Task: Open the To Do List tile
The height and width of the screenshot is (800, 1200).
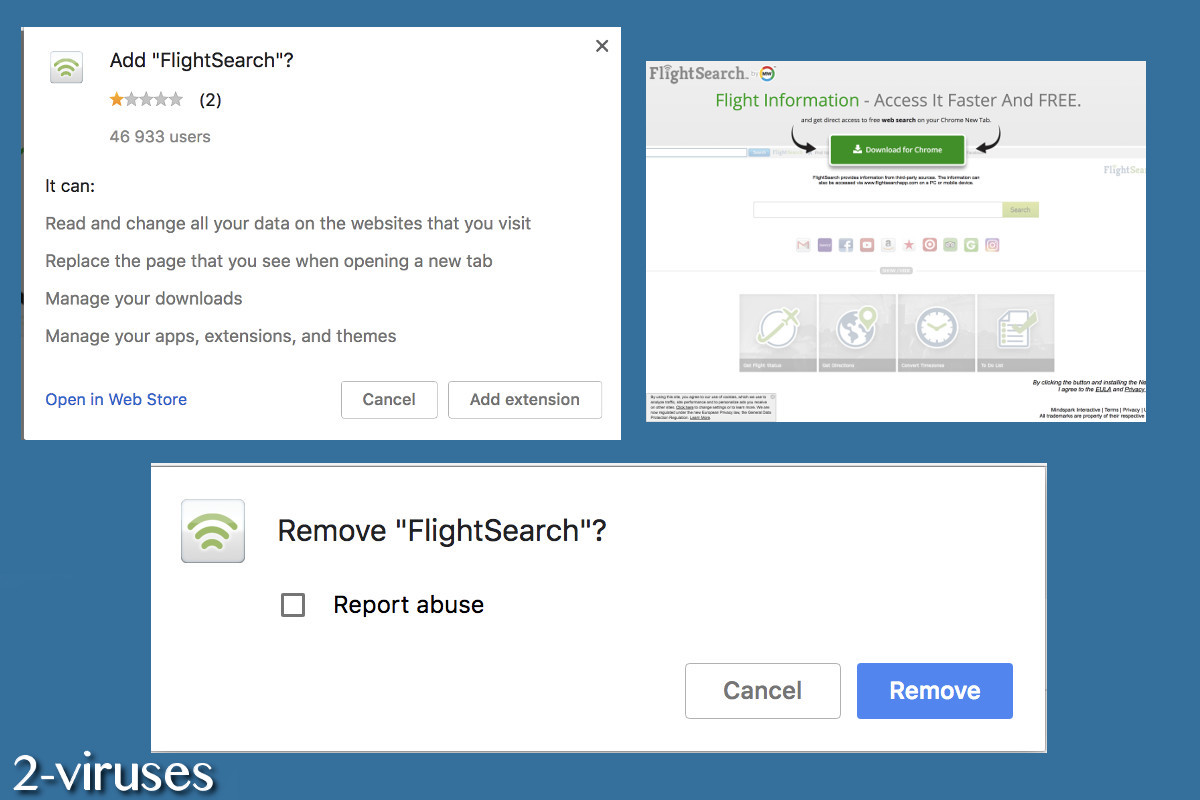Action: click(x=1014, y=330)
